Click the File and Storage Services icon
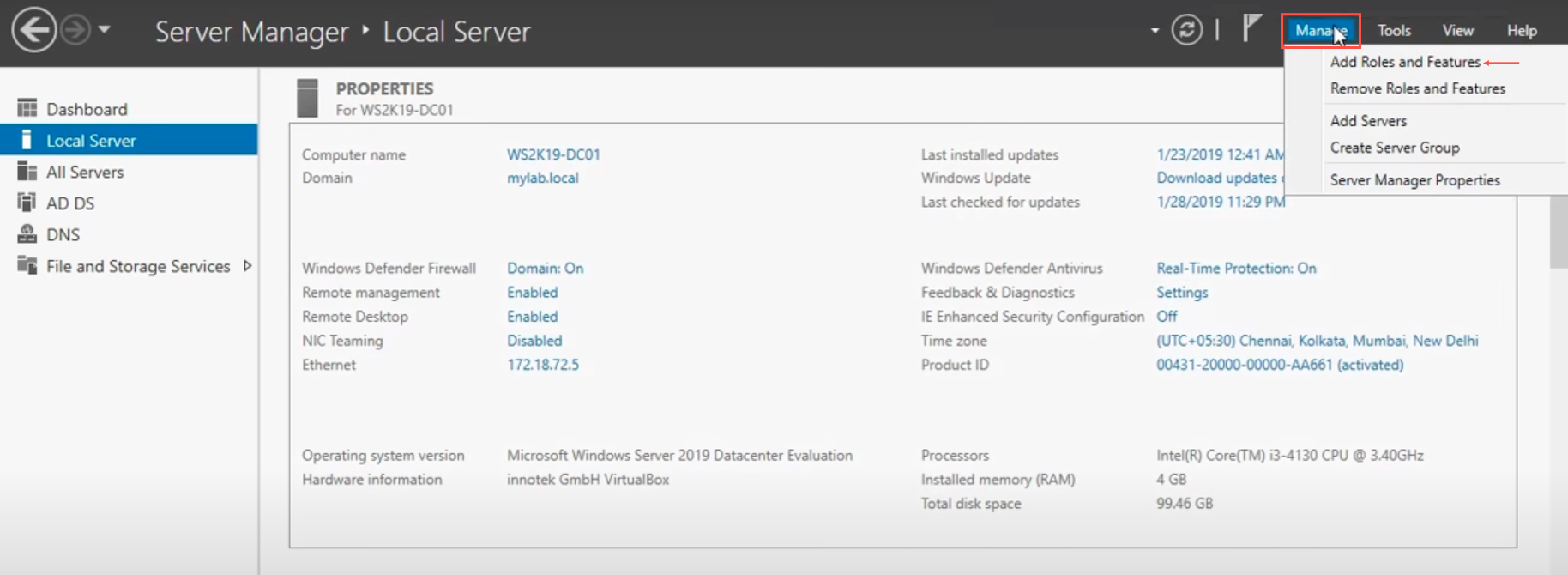This screenshot has width=1568, height=575. point(27,265)
